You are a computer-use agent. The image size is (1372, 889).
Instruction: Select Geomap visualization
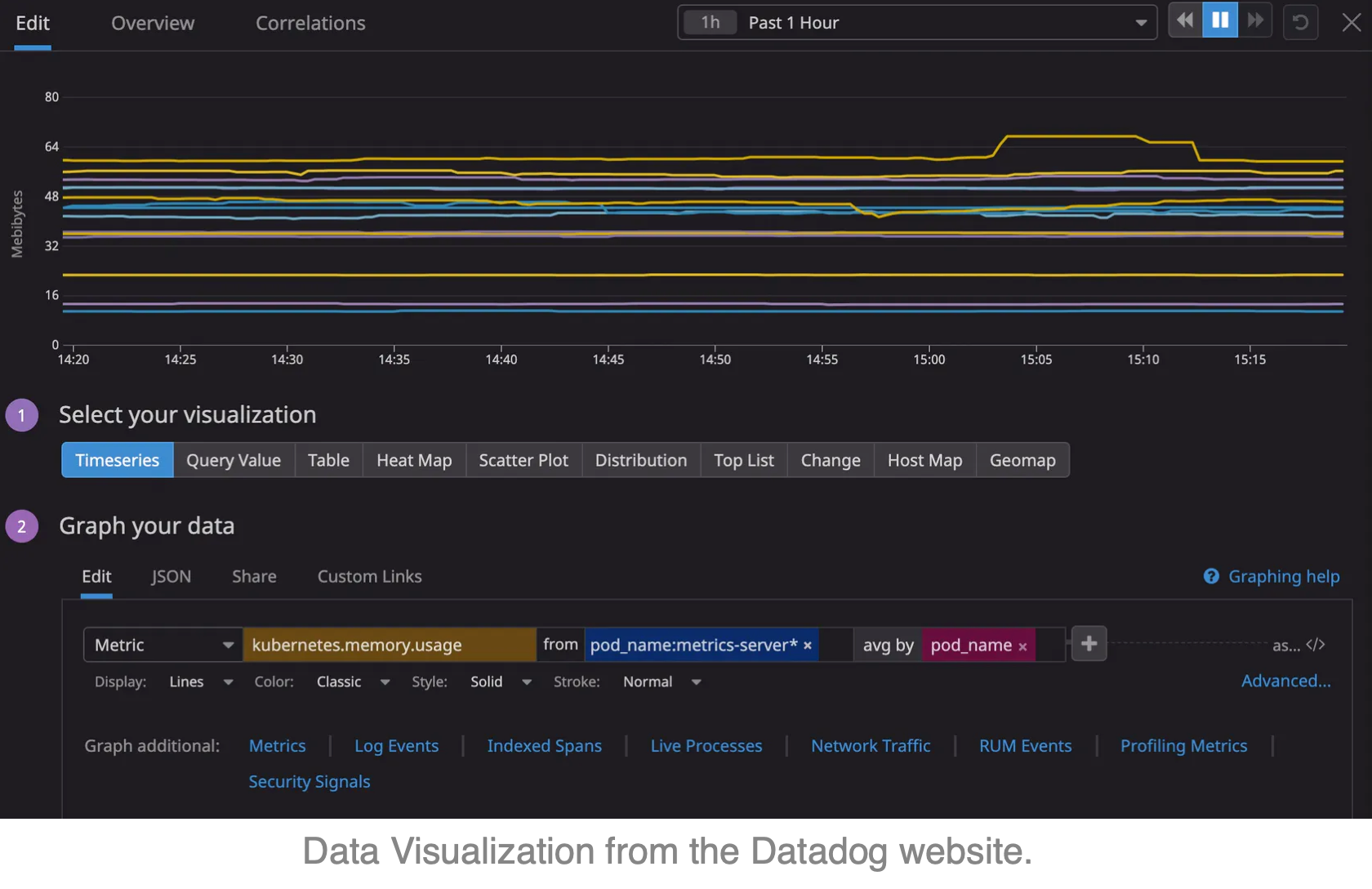[x=1022, y=460]
